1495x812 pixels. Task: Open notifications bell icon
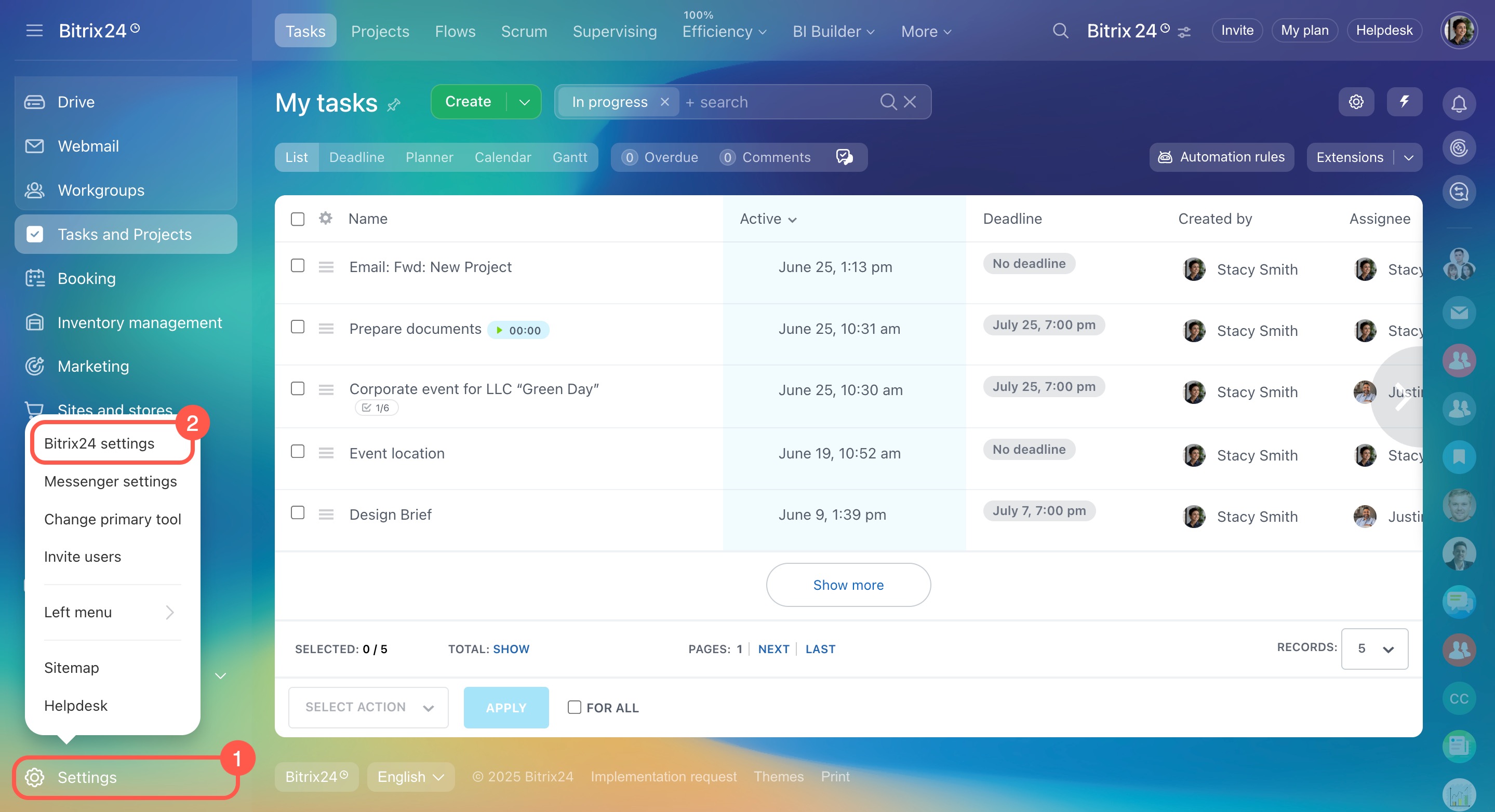pyautogui.click(x=1459, y=104)
